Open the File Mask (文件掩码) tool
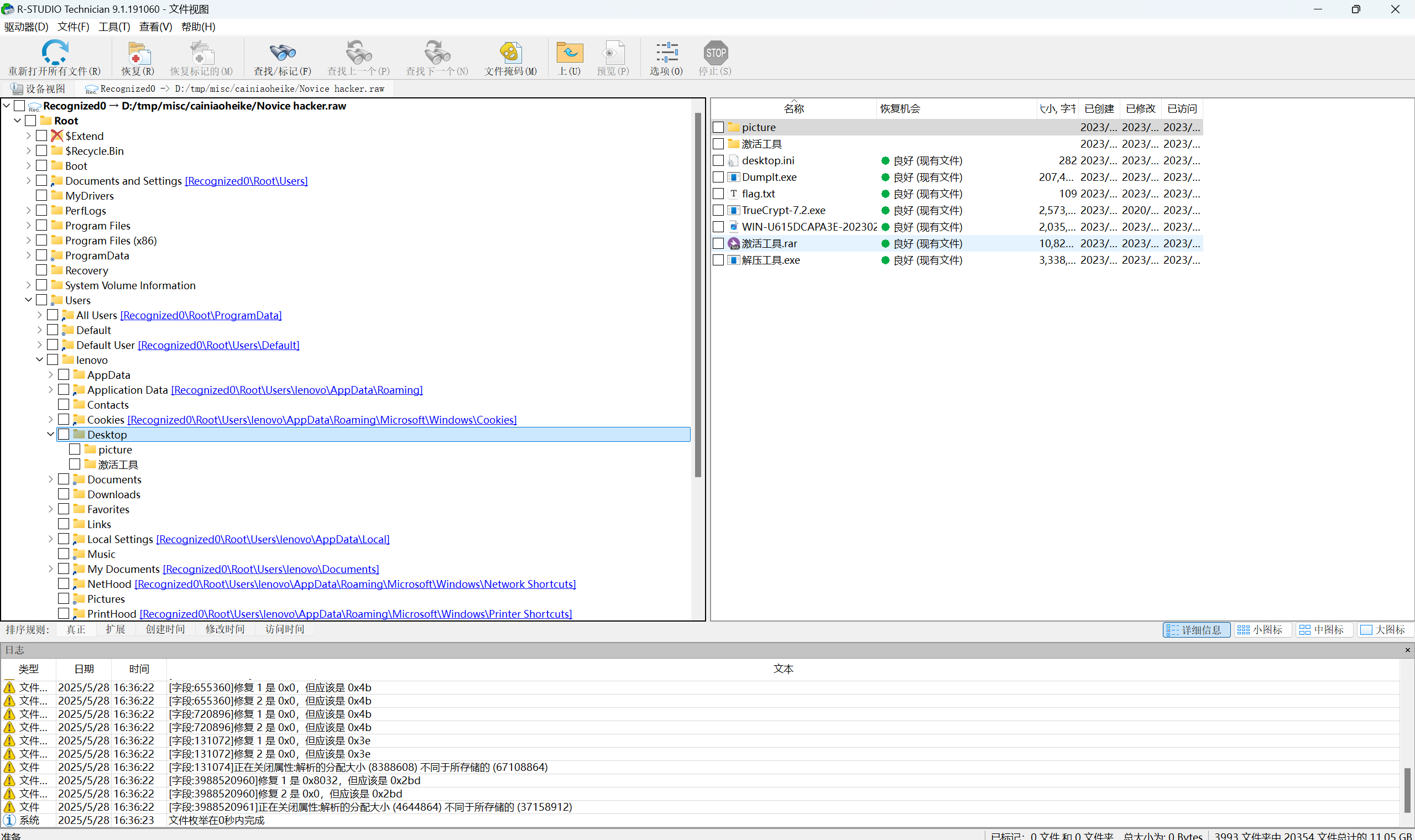This screenshot has width=1415, height=840. pyautogui.click(x=510, y=53)
